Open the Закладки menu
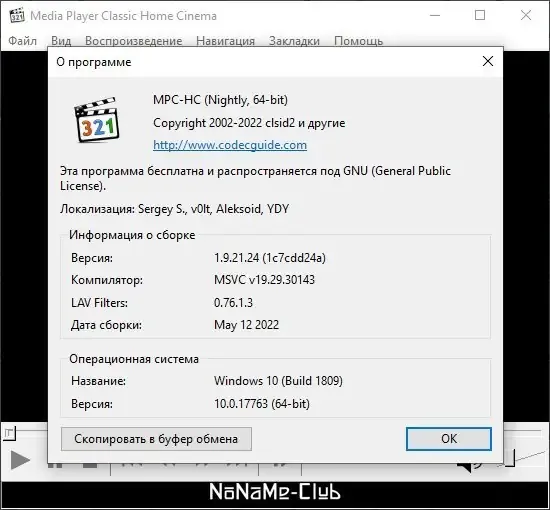 point(294,41)
